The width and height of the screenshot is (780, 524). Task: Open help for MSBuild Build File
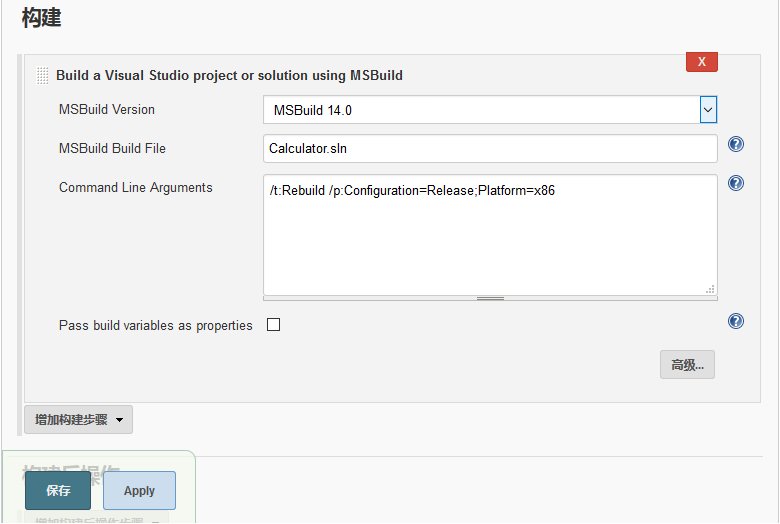[736, 144]
